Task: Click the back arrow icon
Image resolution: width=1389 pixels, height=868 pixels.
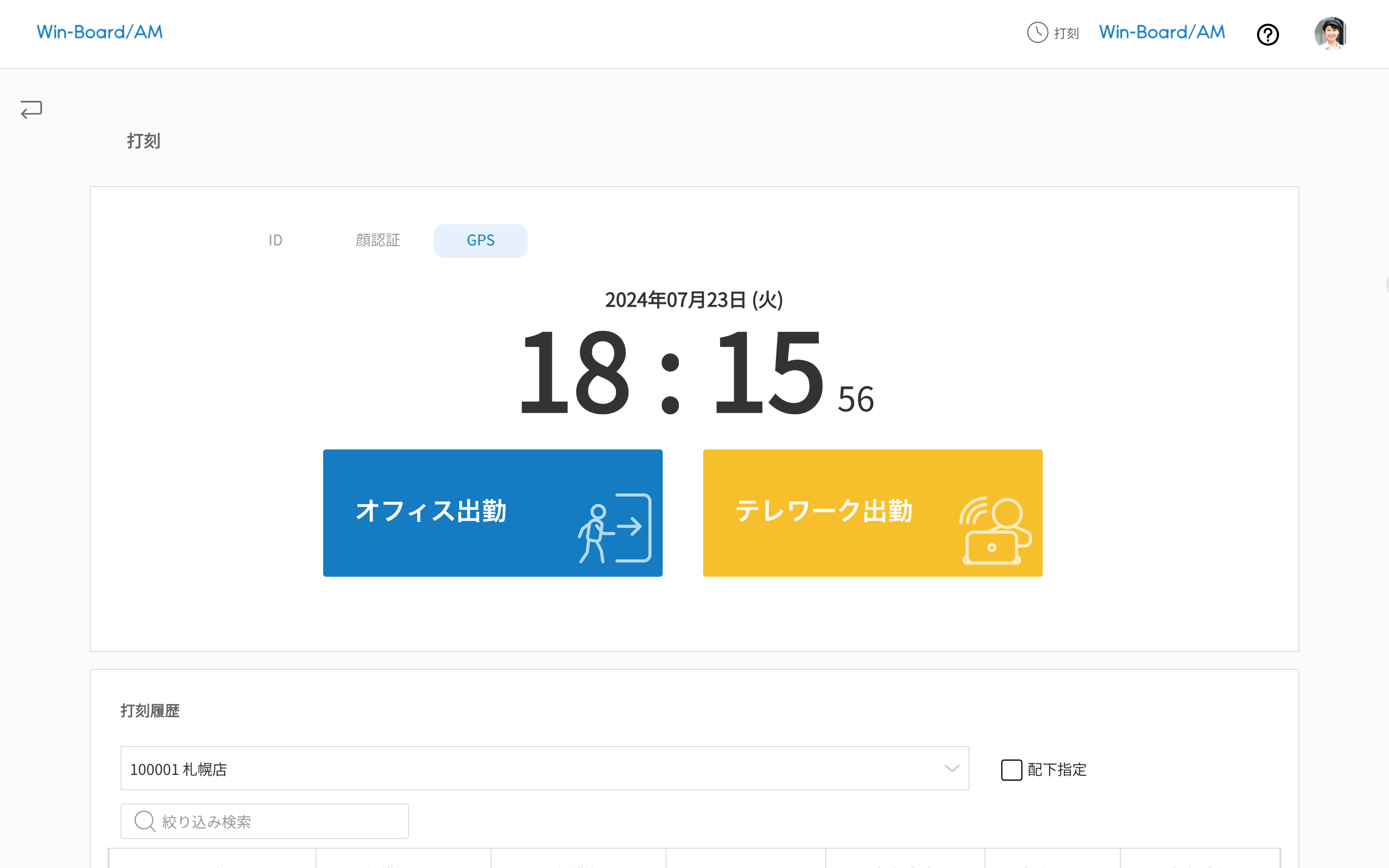Action: click(x=30, y=109)
